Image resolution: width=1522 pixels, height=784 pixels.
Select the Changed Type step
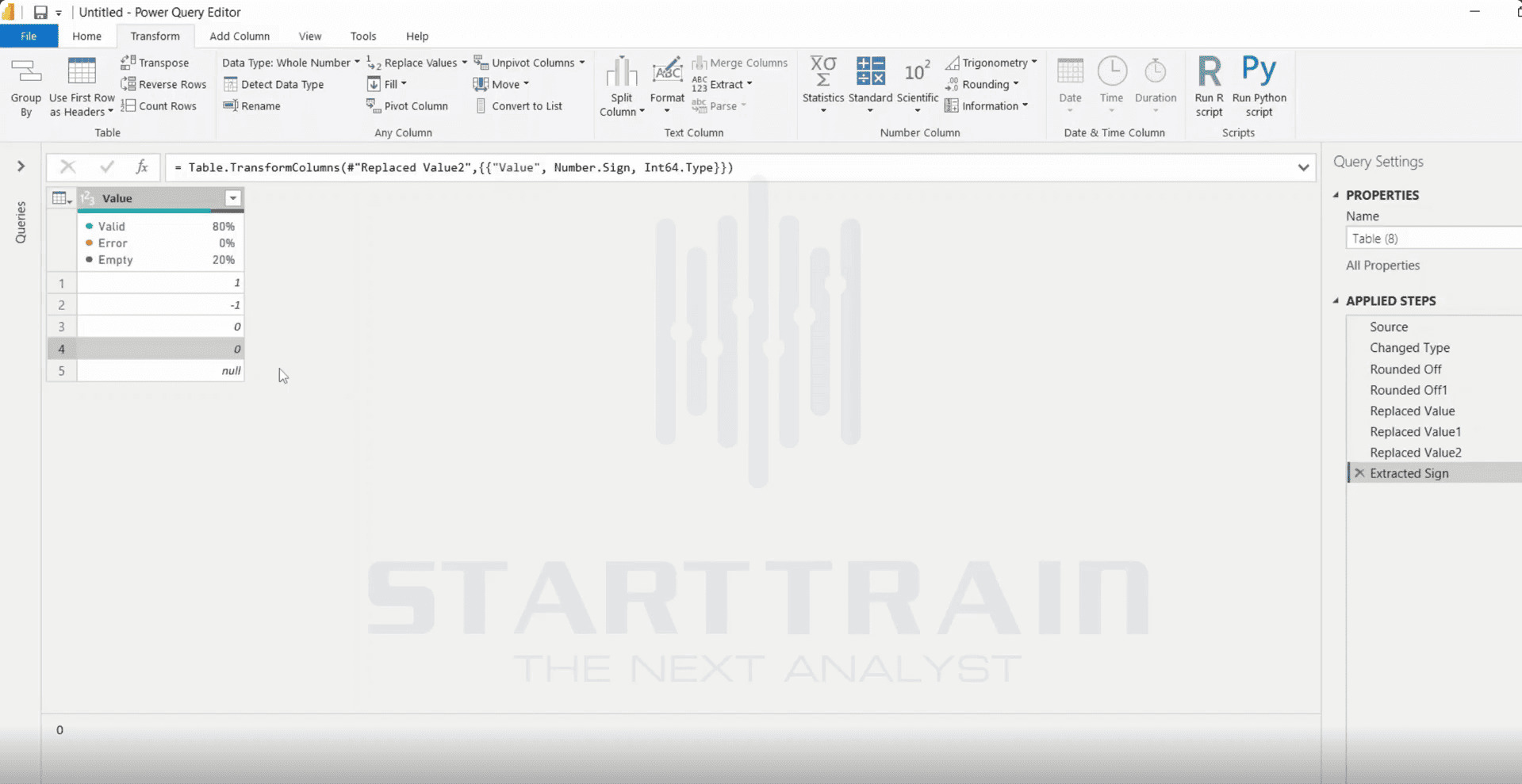pyautogui.click(x=1409, y=348)
